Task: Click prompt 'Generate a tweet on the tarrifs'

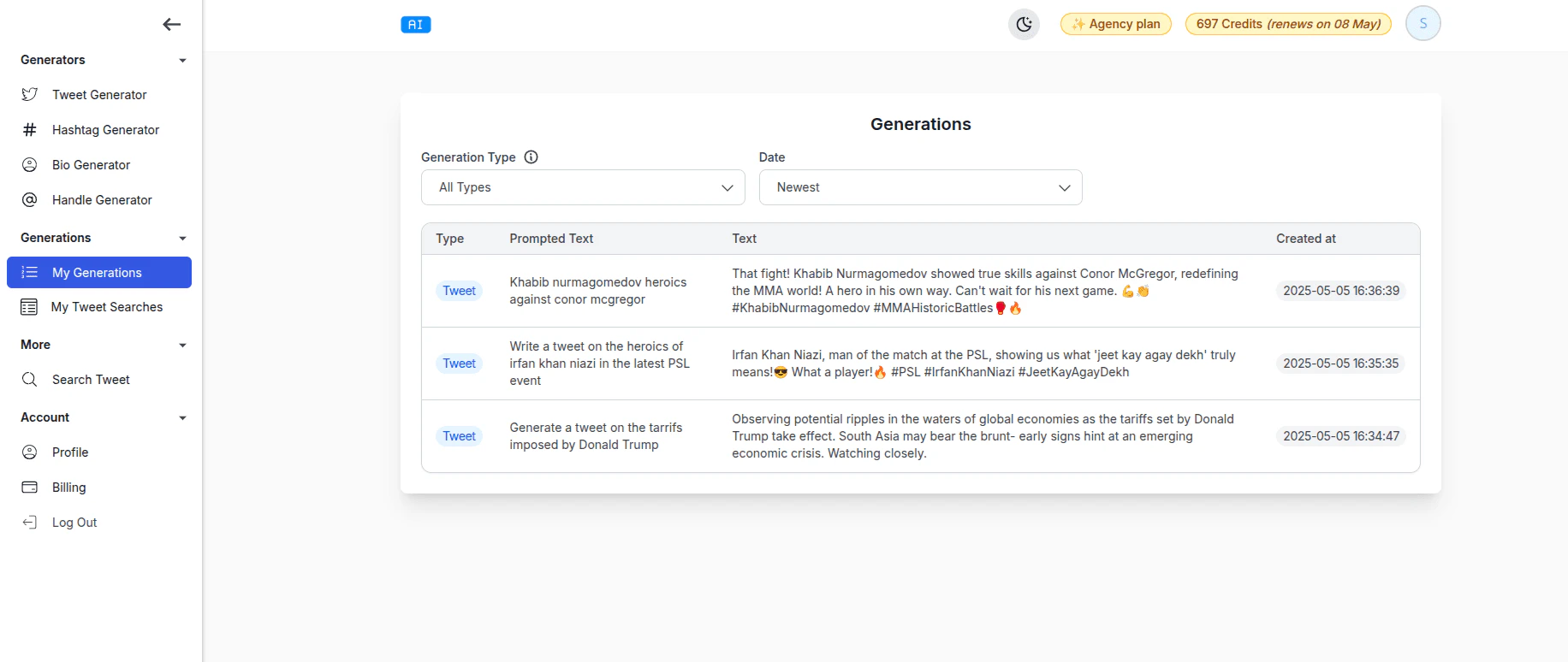Action: pyautogui.click(x=596, y=436)
